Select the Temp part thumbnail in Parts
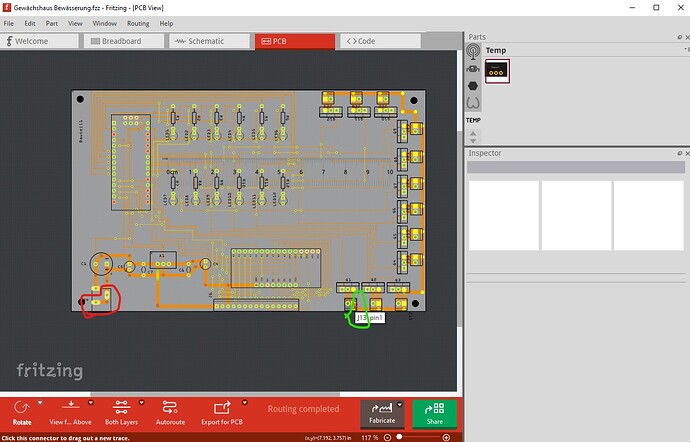 pos(497,71)
